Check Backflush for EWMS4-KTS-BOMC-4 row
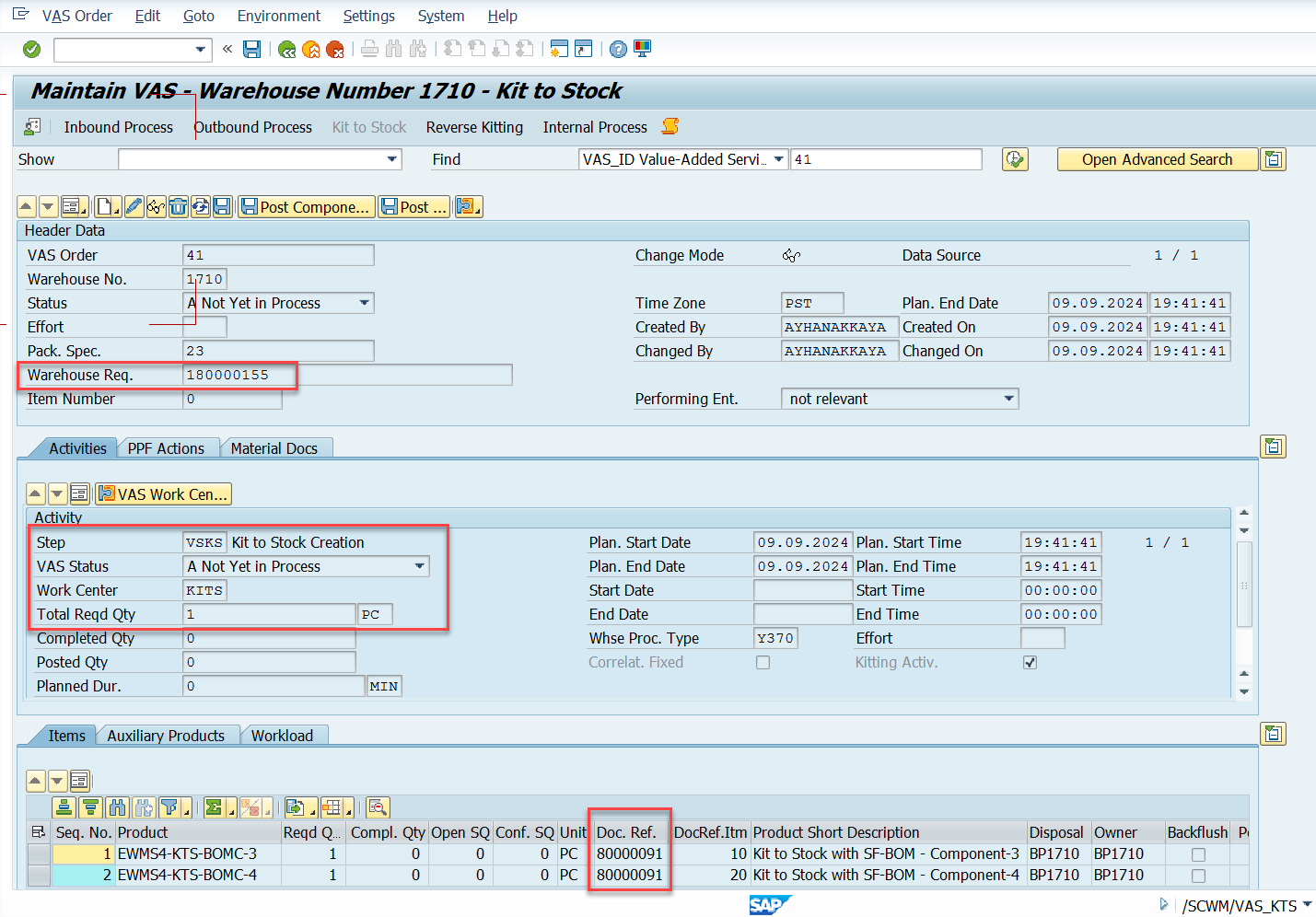The height and width of the screenshot is (917, 1316). click(x=1198, y=876)
